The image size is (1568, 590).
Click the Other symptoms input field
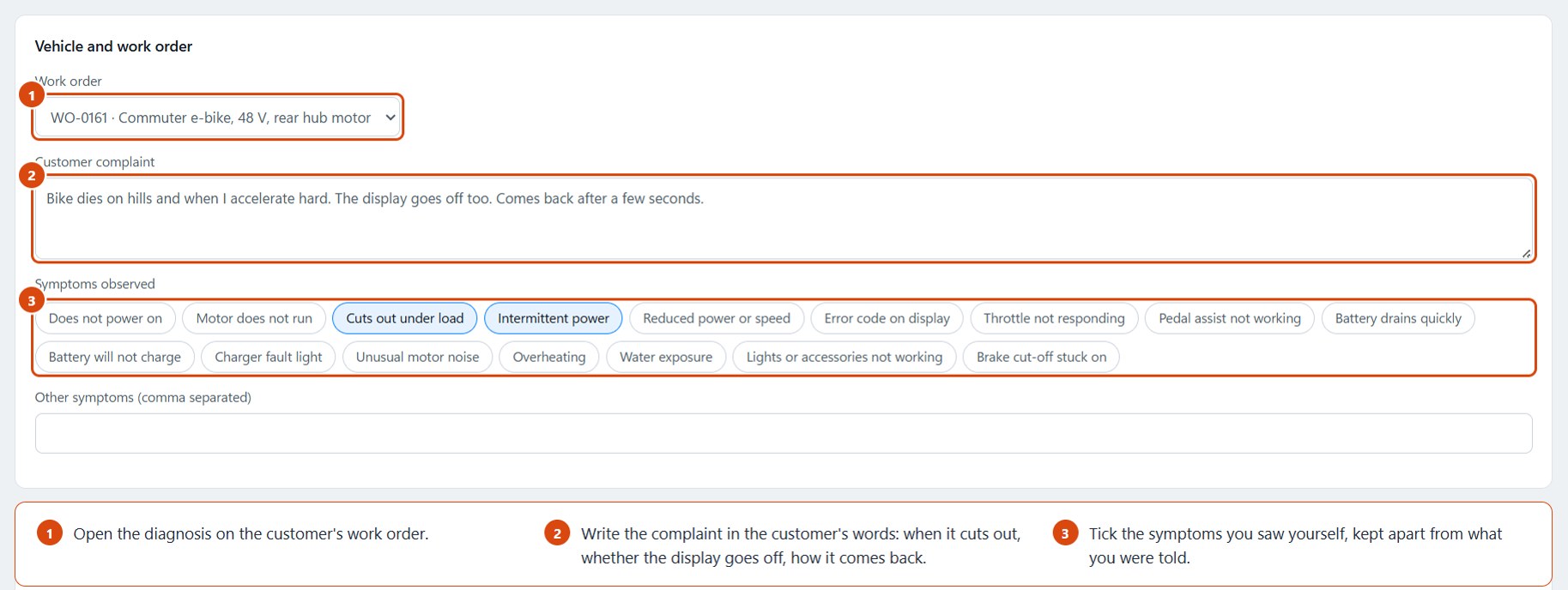(x=784, y=433)
